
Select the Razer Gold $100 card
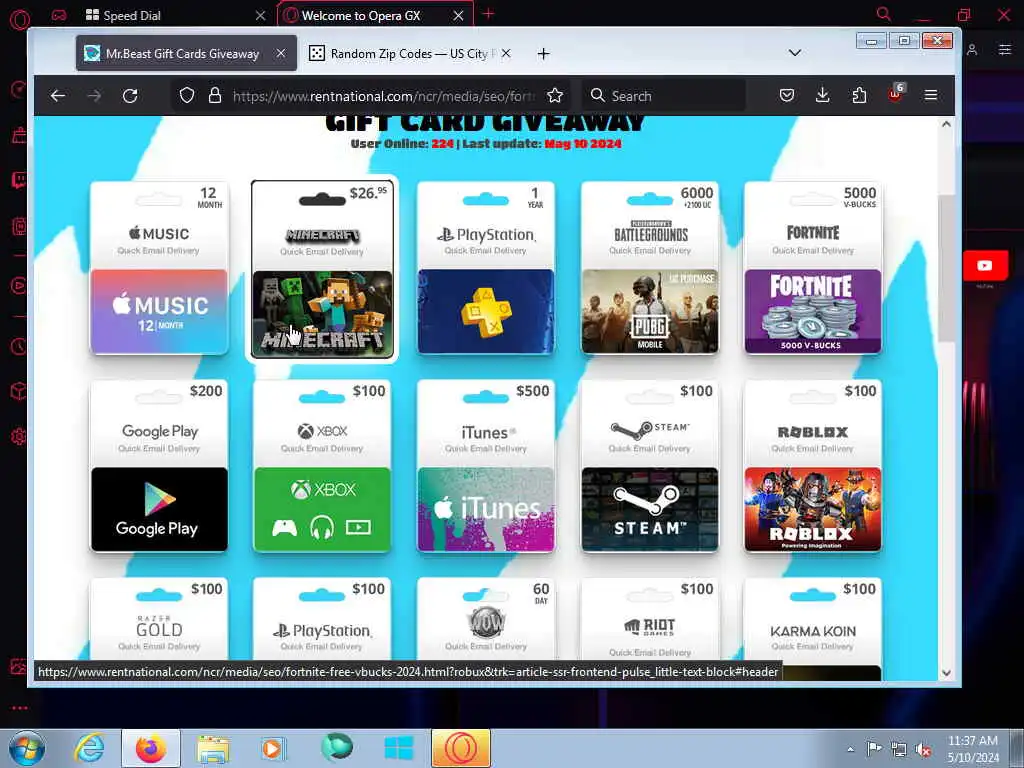click(159, 619)
